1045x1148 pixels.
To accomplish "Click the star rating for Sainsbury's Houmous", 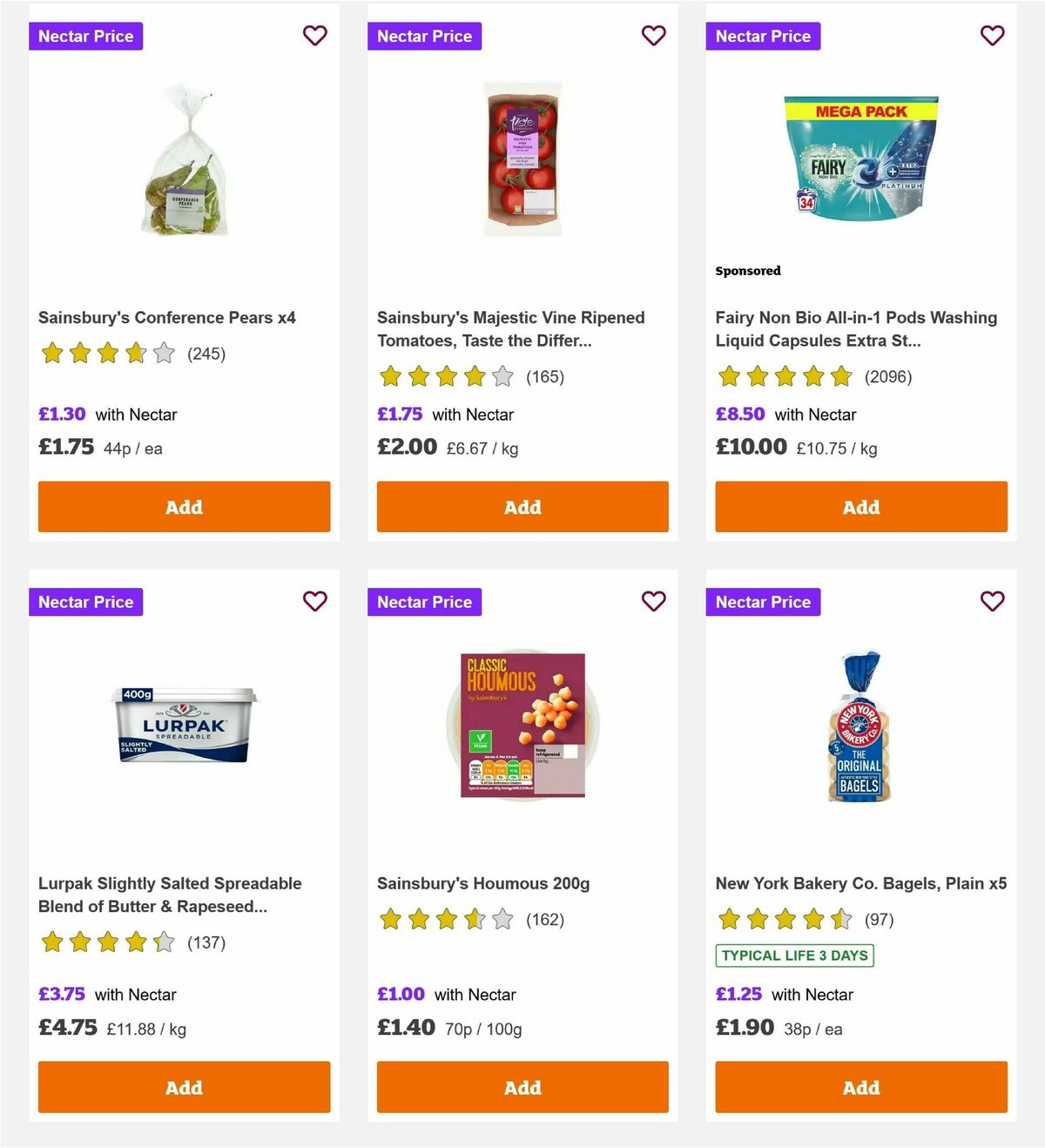I will click(x=445, y=918).
